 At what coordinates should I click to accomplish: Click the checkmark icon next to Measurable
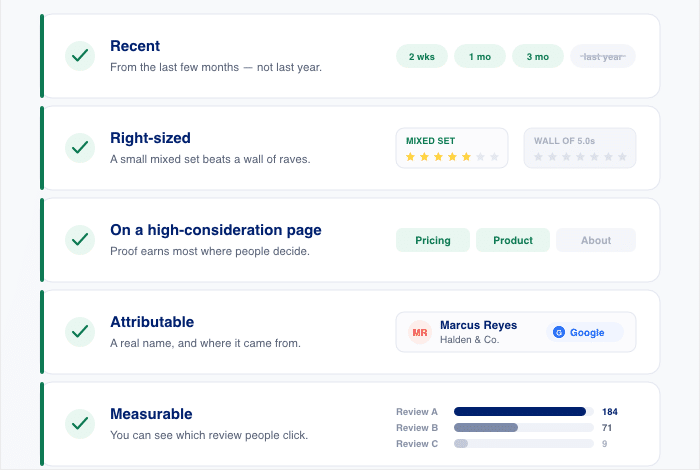80,424
